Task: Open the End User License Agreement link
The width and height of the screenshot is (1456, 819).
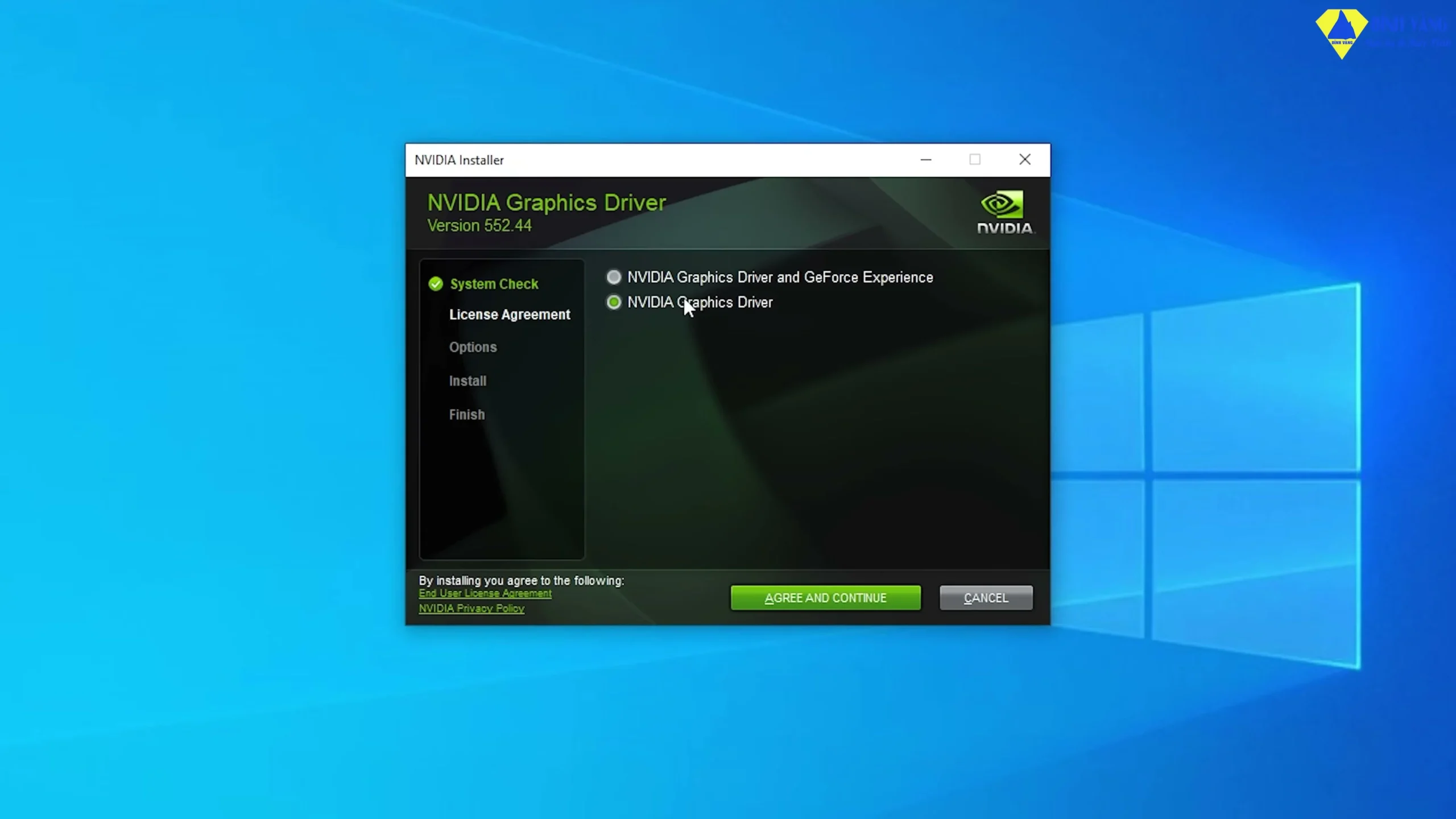Action: pyautogui.click(x=485, y=593)
